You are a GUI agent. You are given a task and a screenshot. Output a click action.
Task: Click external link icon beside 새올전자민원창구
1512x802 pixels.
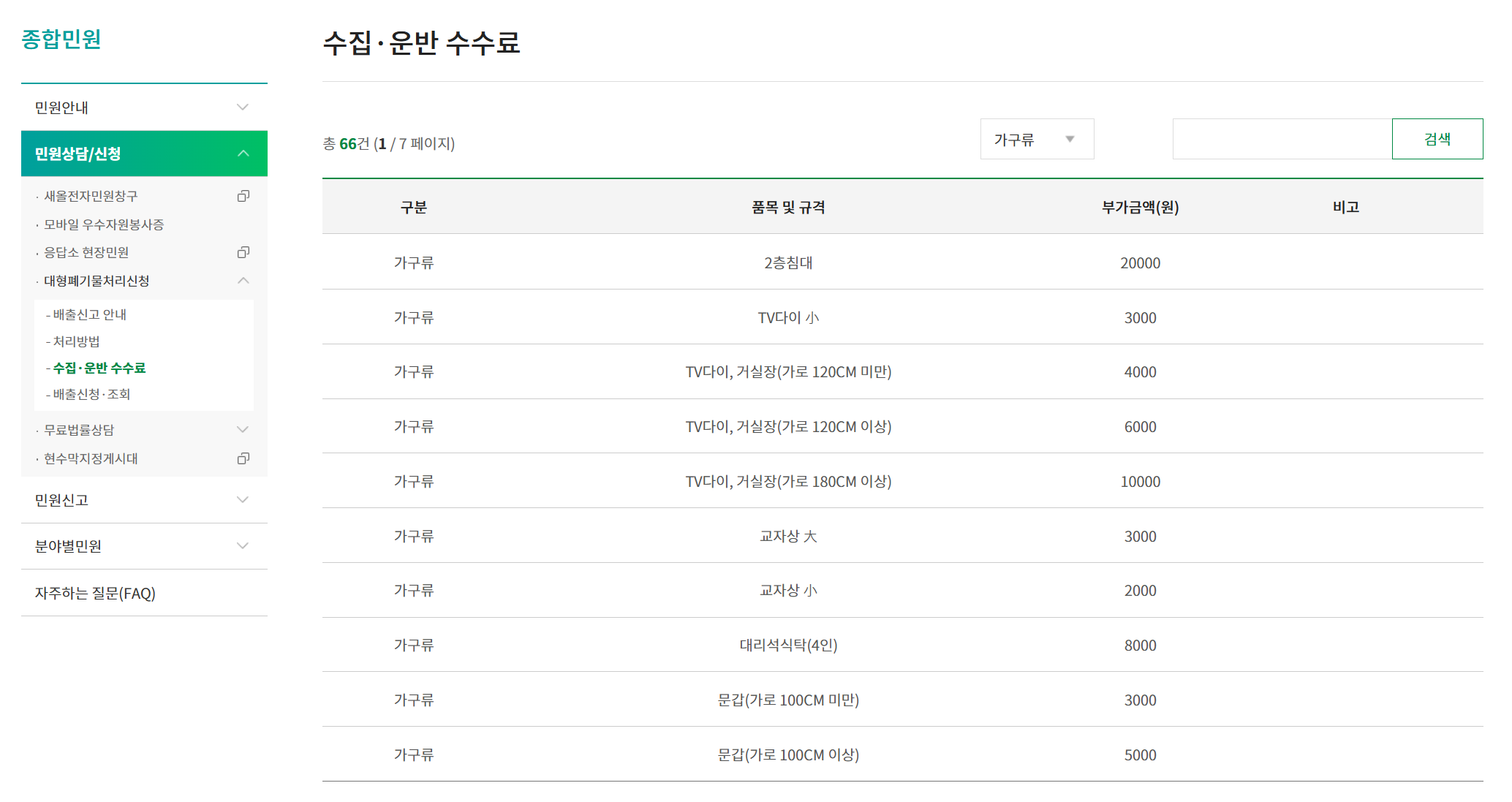[x=243, y=196]
